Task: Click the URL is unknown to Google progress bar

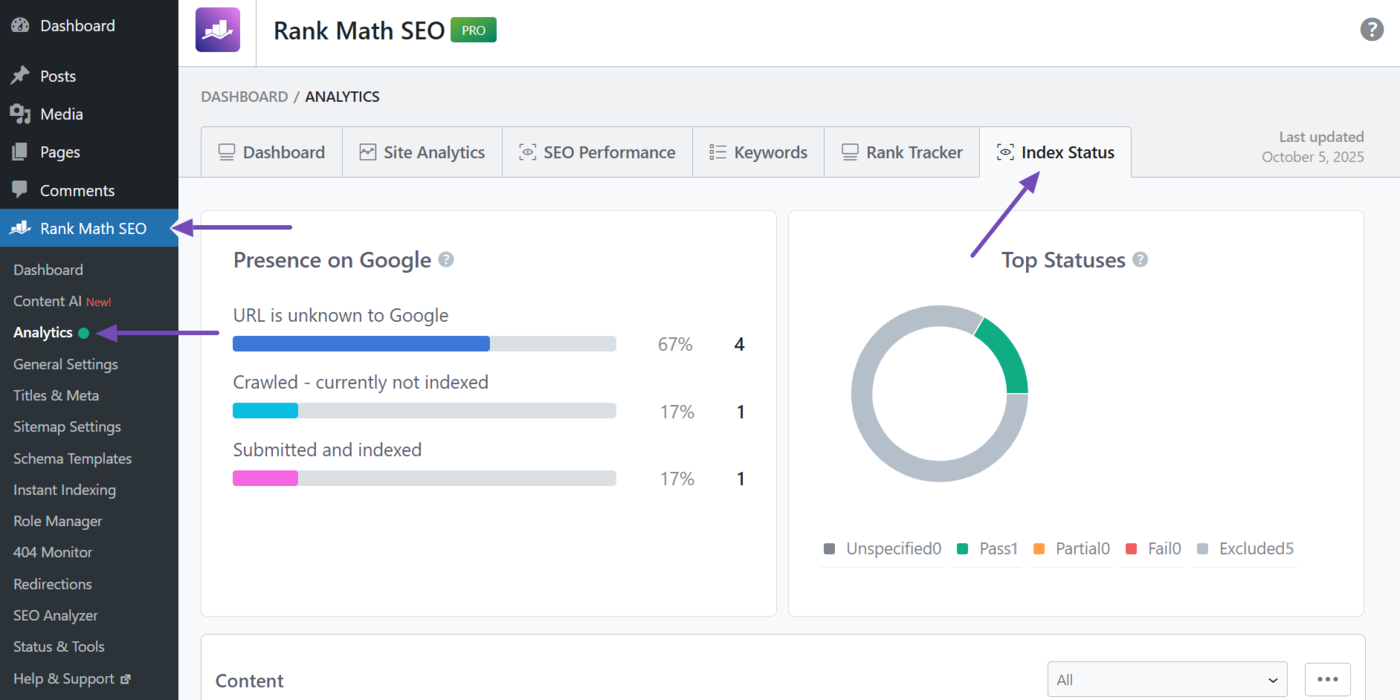Action: [424, 343]
